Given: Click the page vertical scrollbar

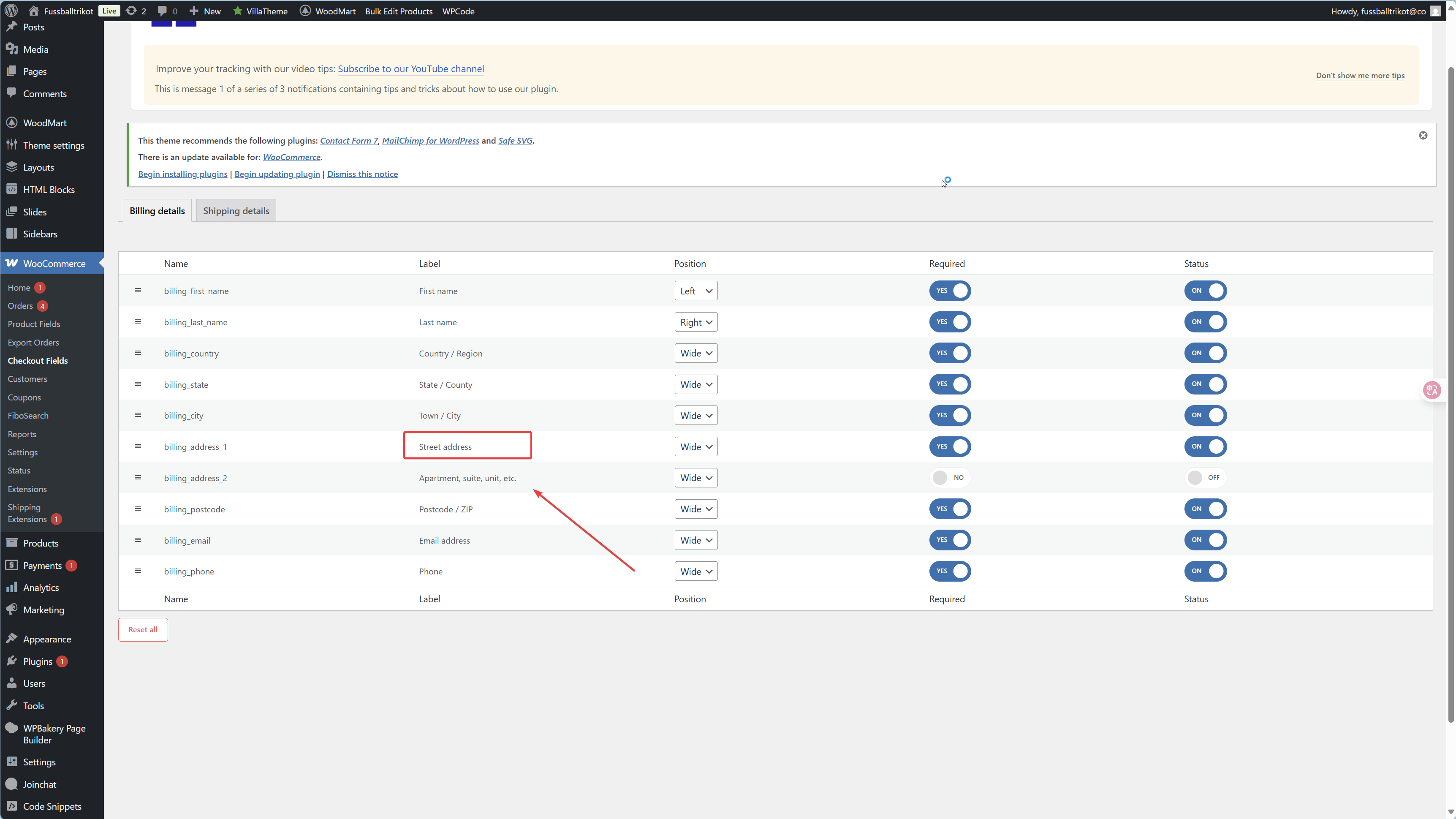Looking at the screenshot, I should (x=1451, y=396).
